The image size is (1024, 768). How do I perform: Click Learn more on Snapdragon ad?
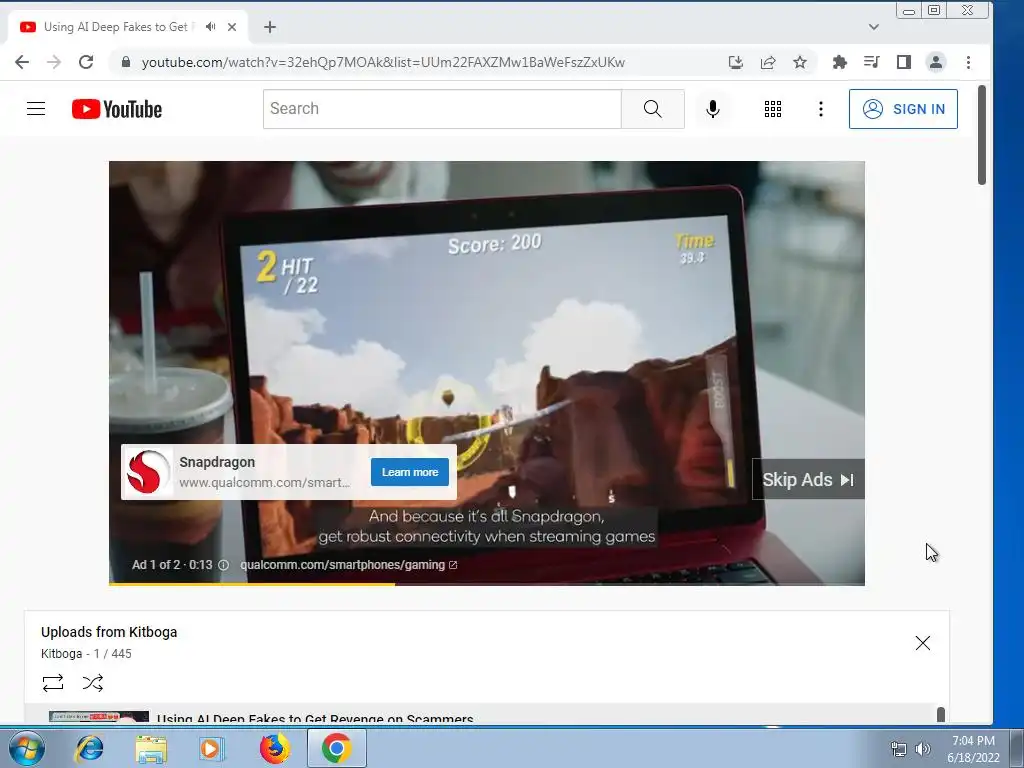[409, 472]
